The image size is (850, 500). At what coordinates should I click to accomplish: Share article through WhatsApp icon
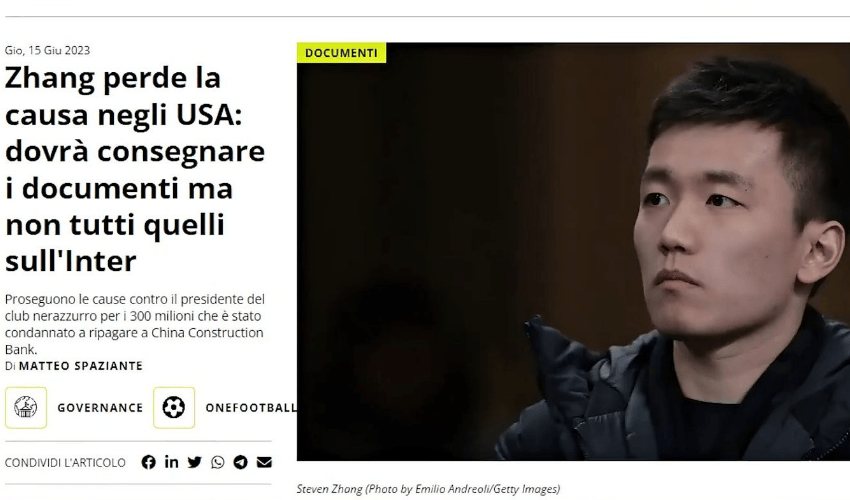(218, 462)
